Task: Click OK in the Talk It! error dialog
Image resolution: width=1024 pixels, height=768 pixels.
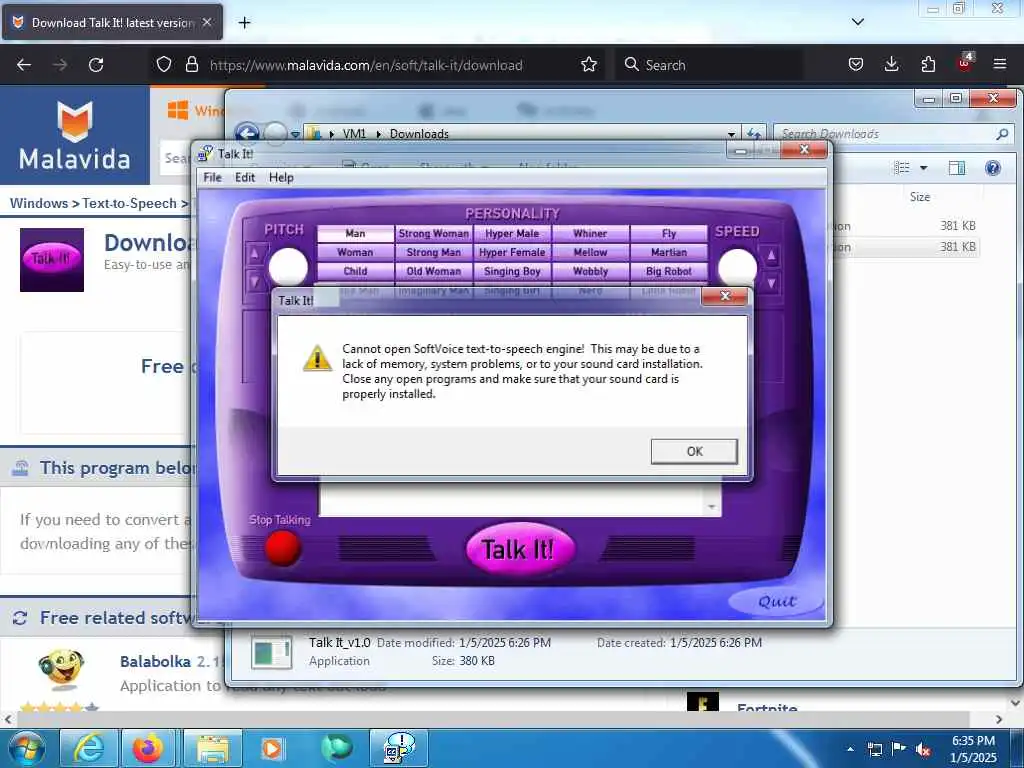Action: (x=694, y=451)
